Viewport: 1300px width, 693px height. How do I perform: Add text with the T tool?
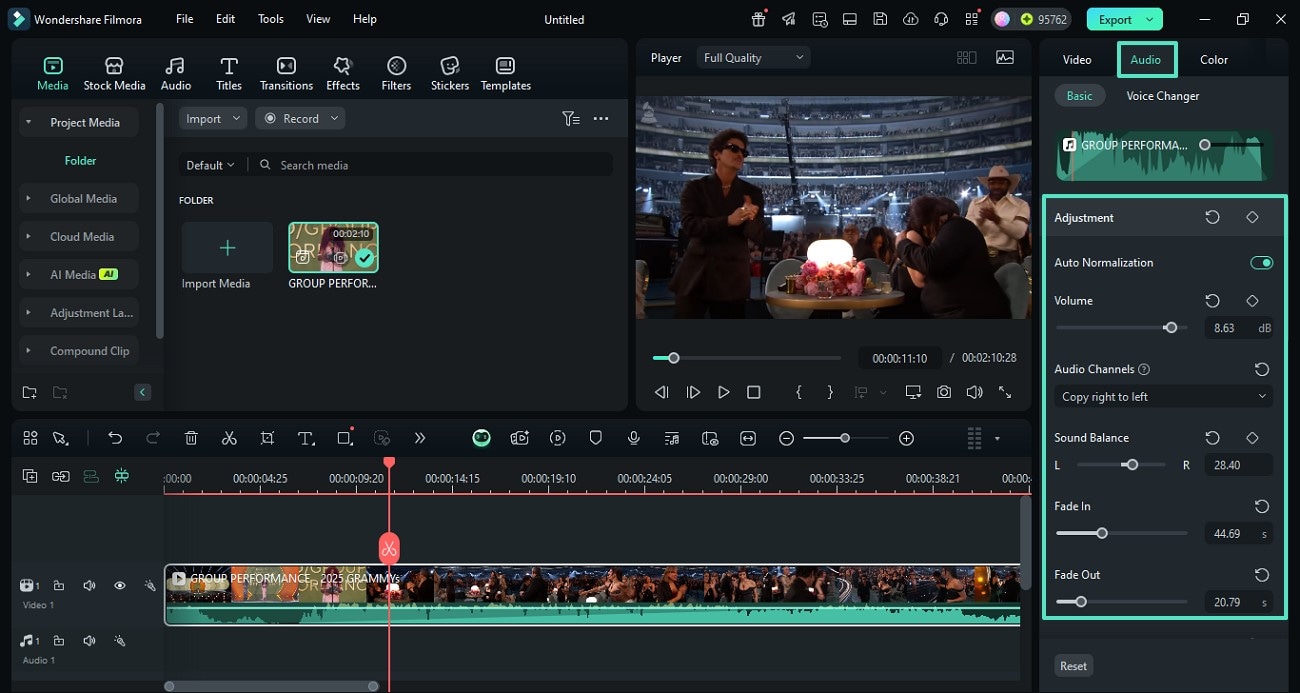tap(306, 438)
